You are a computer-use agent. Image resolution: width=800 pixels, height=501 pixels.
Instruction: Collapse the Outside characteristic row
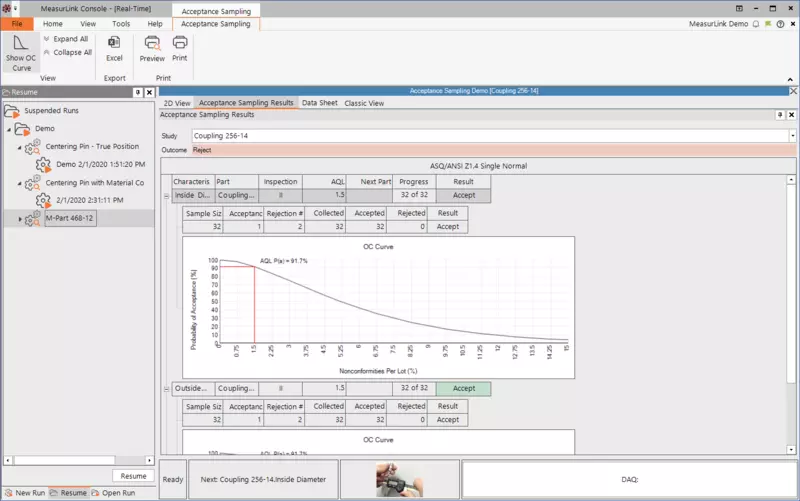[166, 389]
